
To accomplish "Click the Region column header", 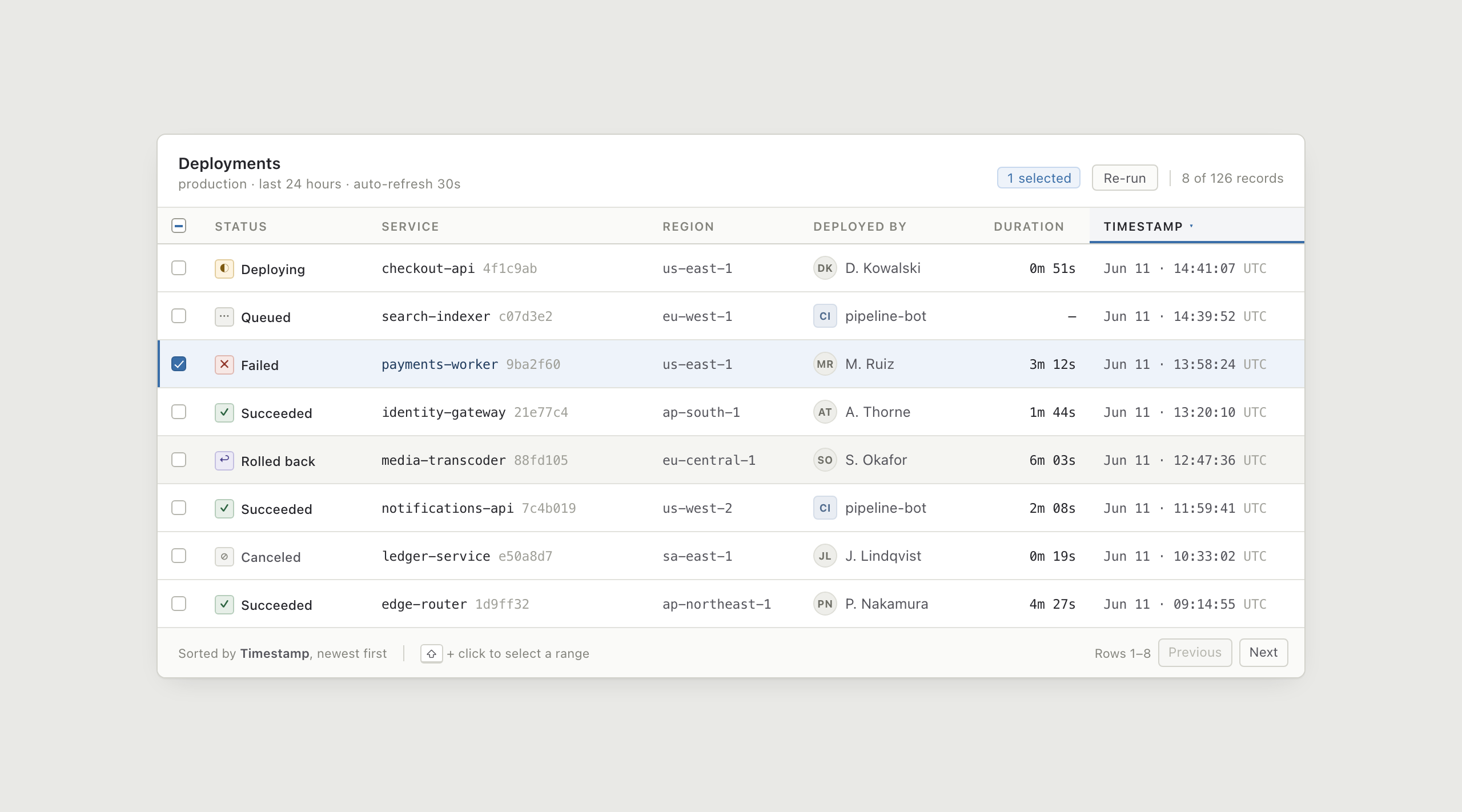I will point(688,227).
